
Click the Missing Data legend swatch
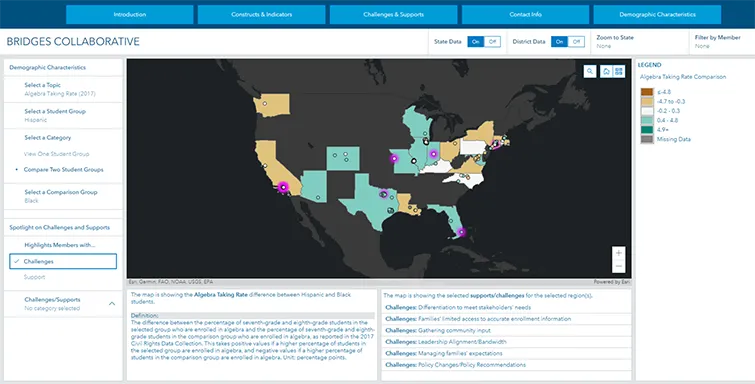647,139
